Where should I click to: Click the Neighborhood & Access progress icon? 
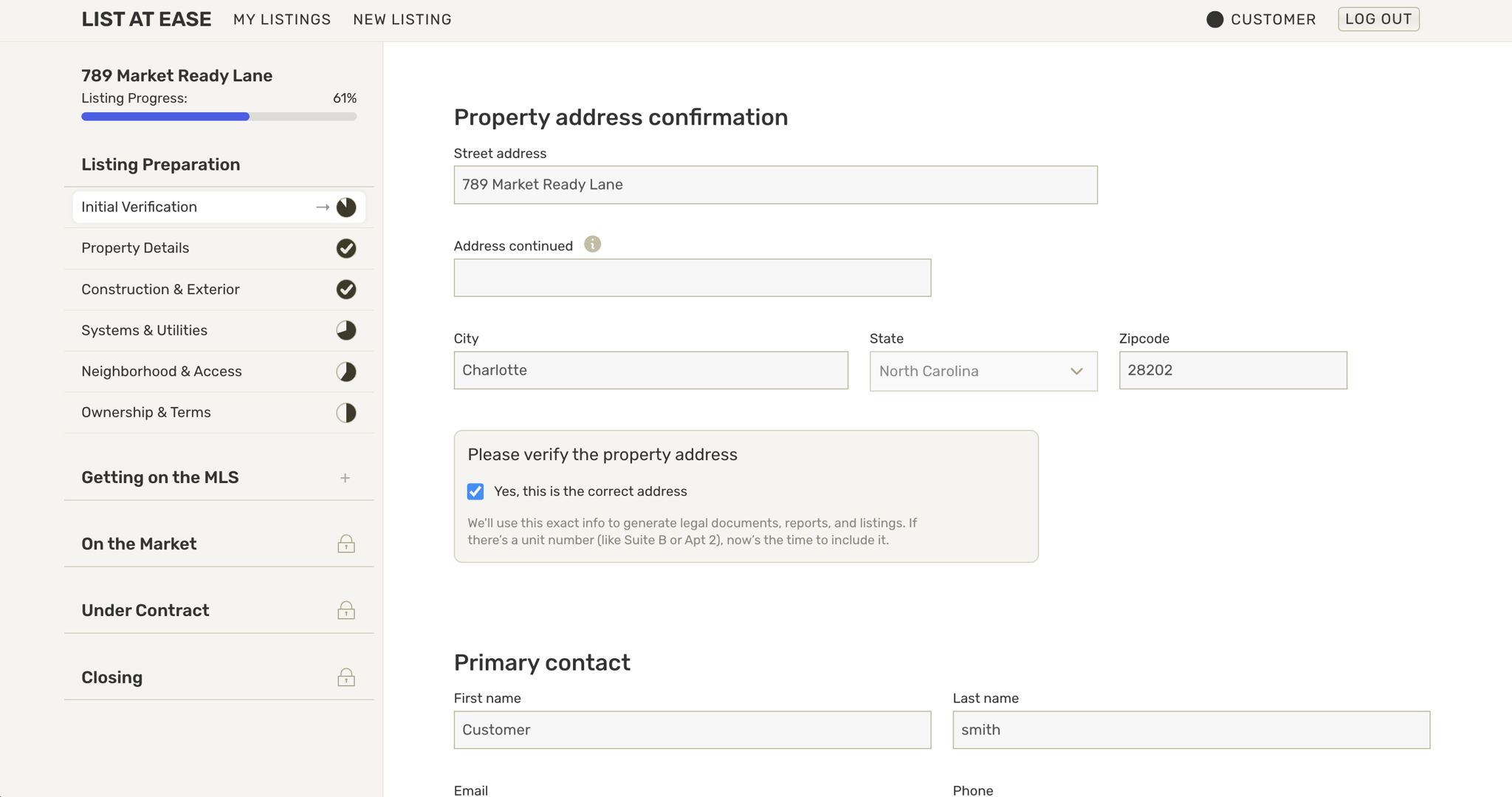tap(346, 372)
